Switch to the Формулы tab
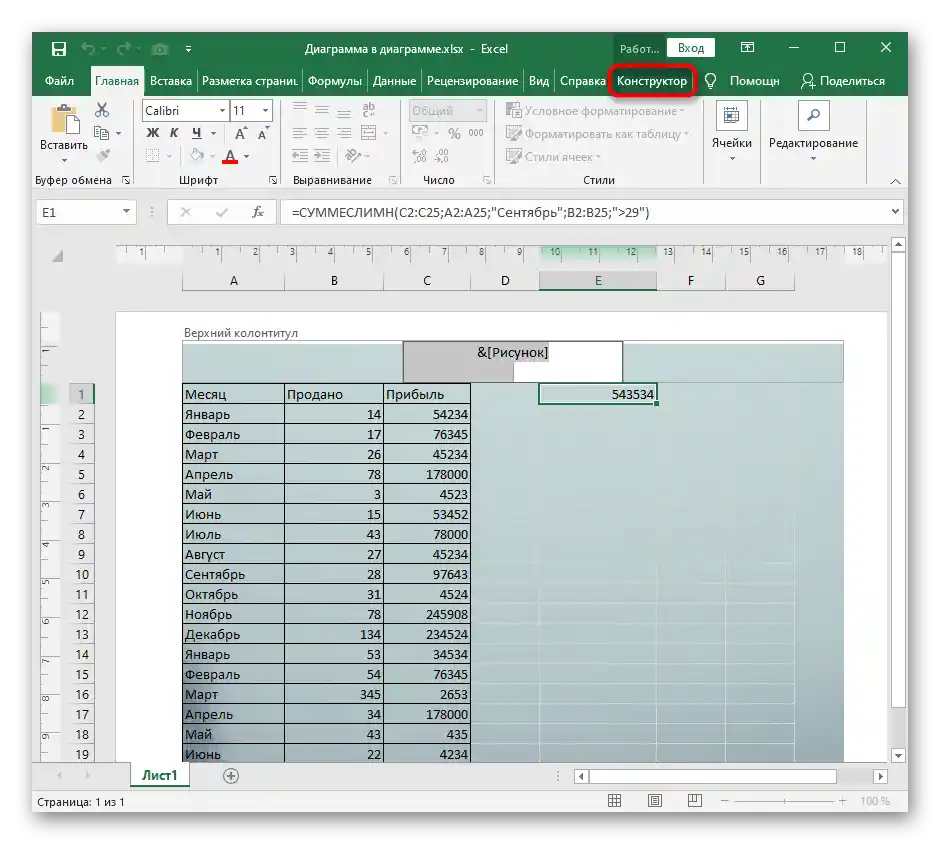 pos(335,81)
